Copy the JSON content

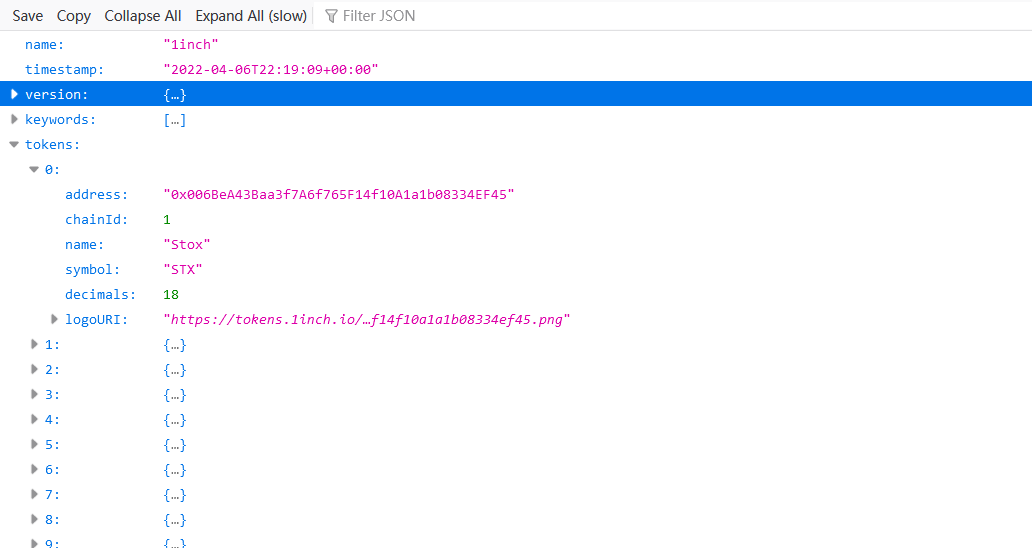click(74, 16)
